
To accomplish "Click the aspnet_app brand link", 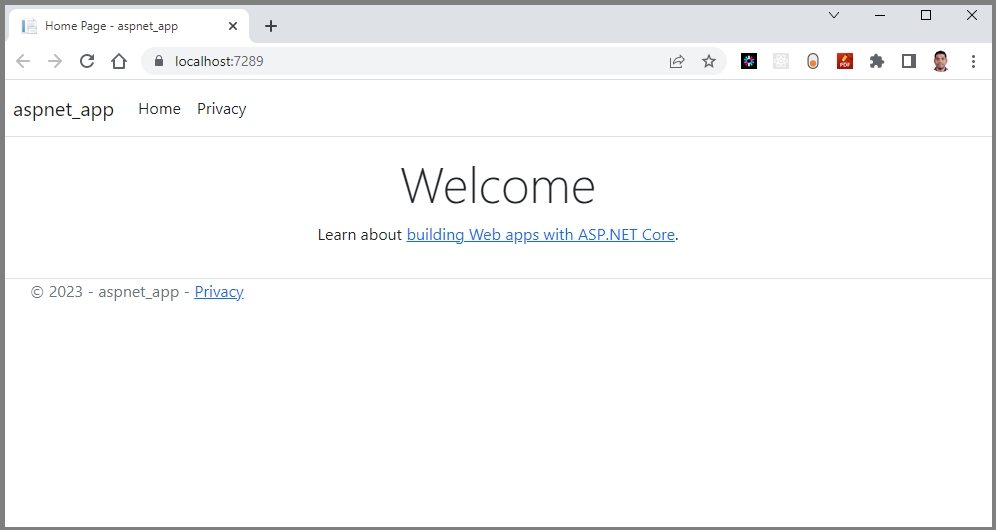I will coord(64,109).
